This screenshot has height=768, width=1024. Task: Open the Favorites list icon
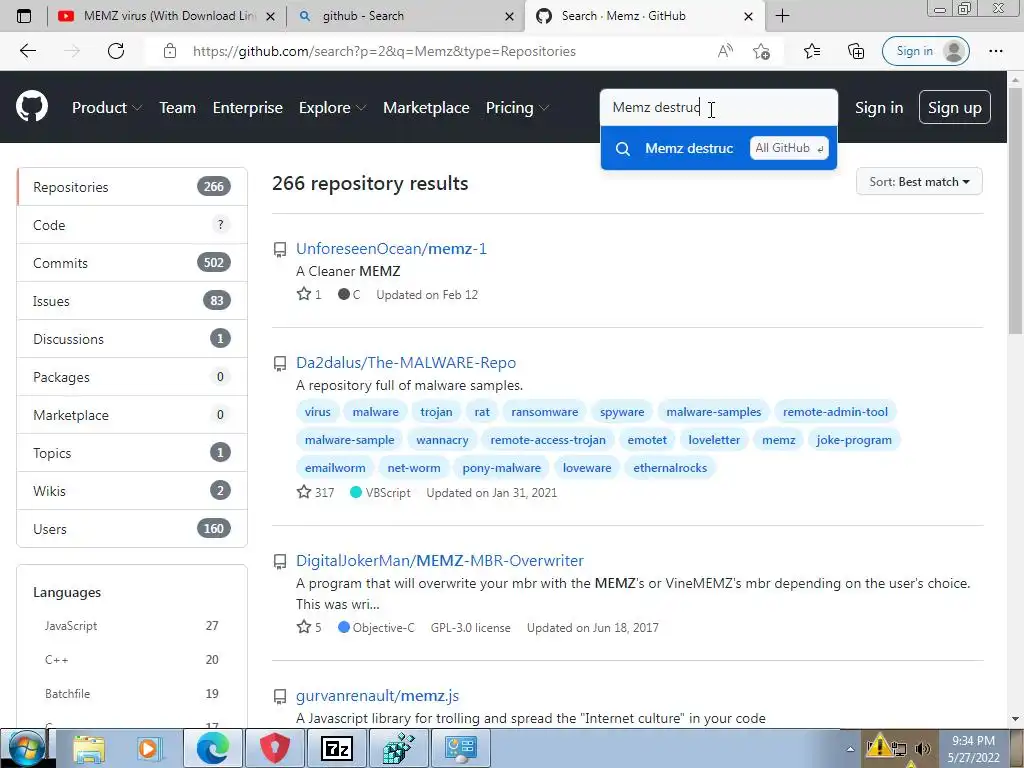[812, 51]
